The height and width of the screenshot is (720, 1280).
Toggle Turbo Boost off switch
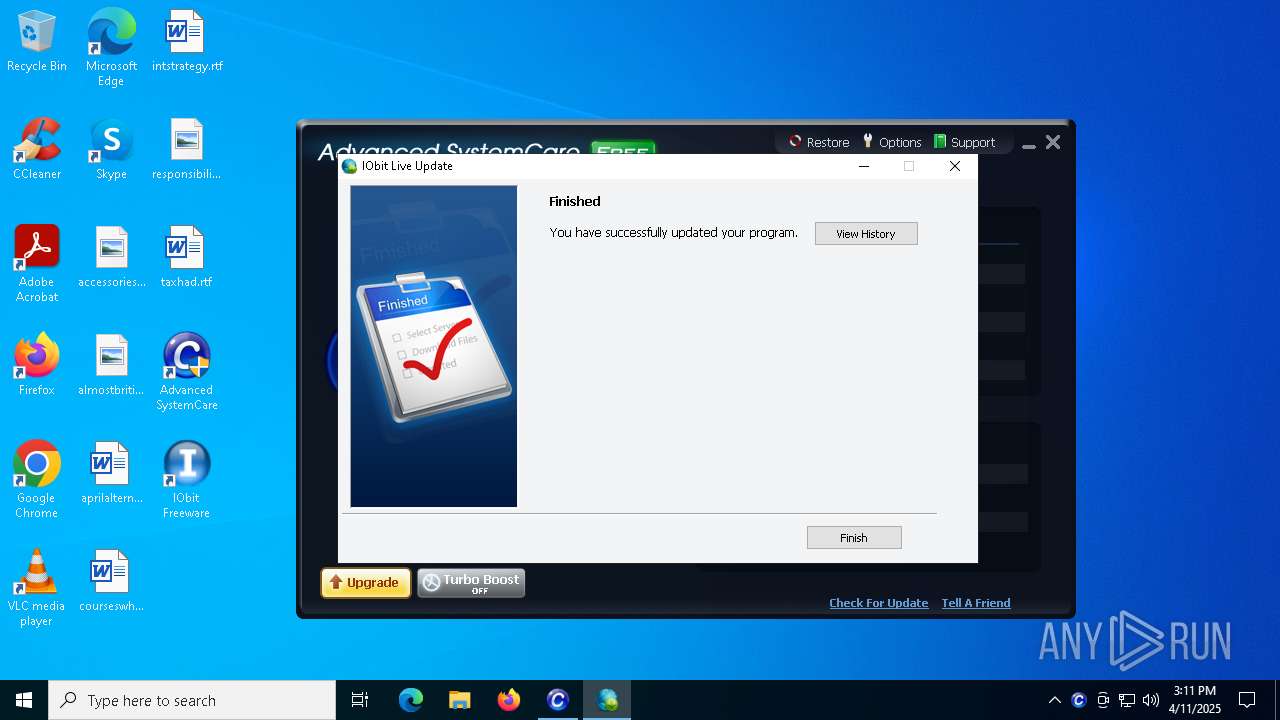(x=471, y=583)
